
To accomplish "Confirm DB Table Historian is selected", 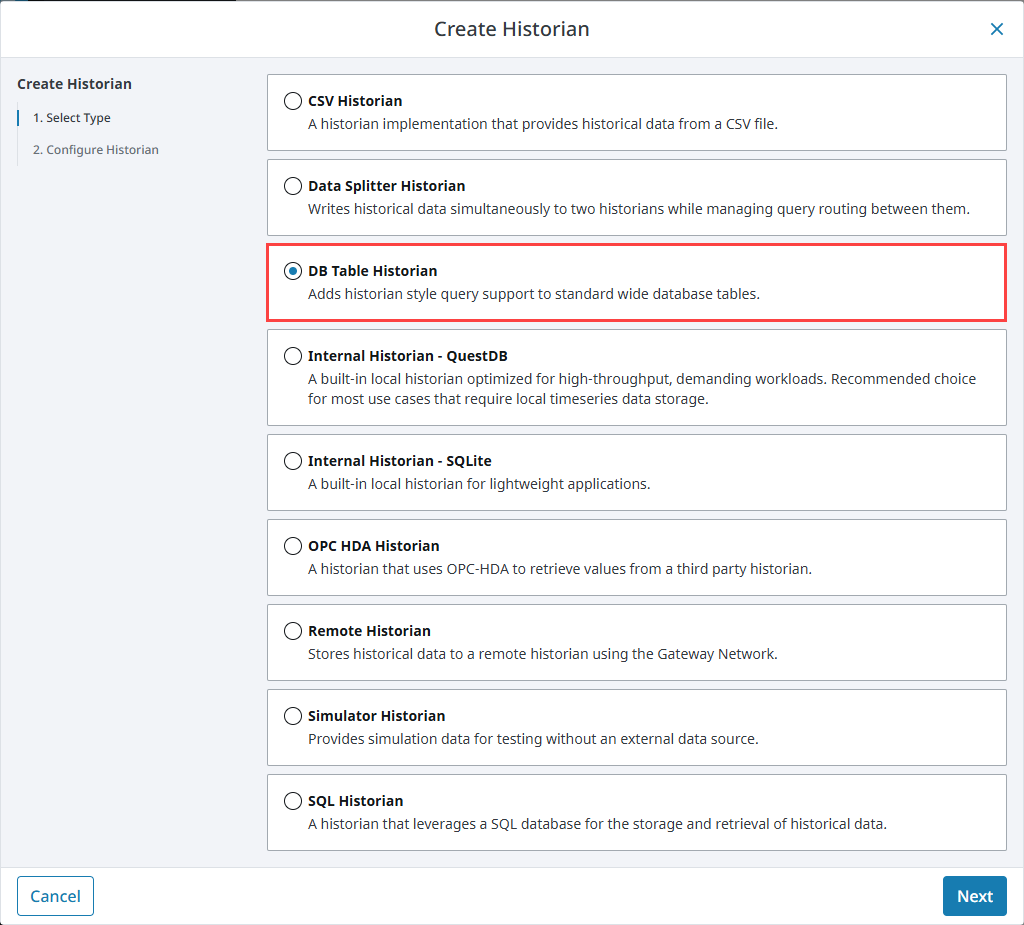I will click(x=292, y=270).
